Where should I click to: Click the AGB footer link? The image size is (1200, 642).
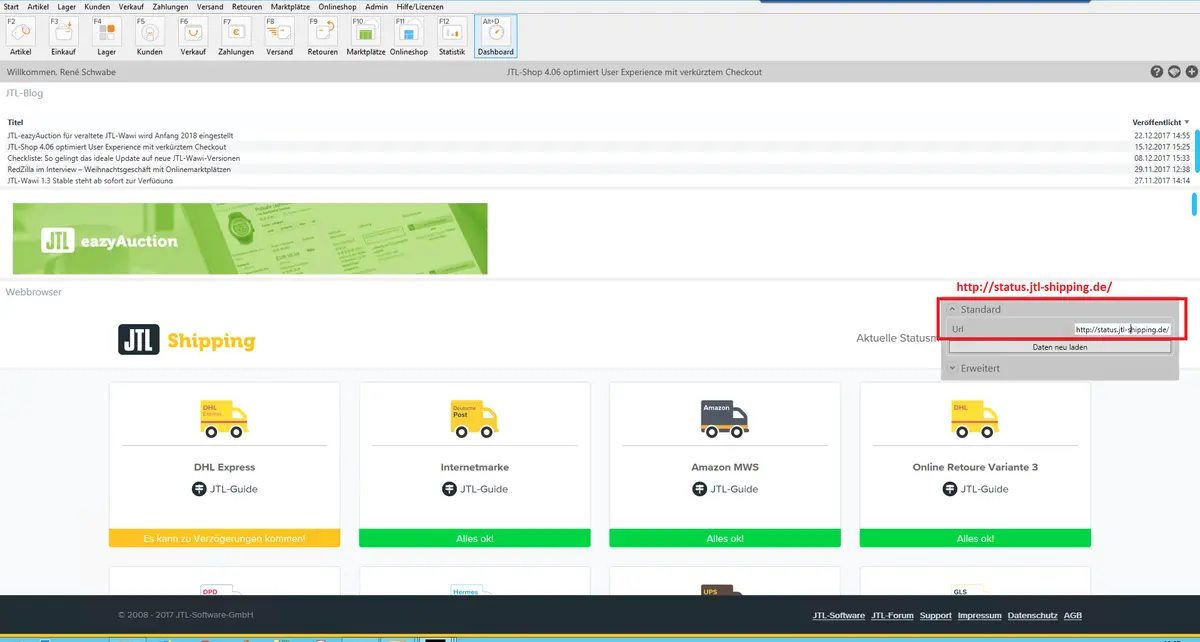click(x=1072, y=615)
